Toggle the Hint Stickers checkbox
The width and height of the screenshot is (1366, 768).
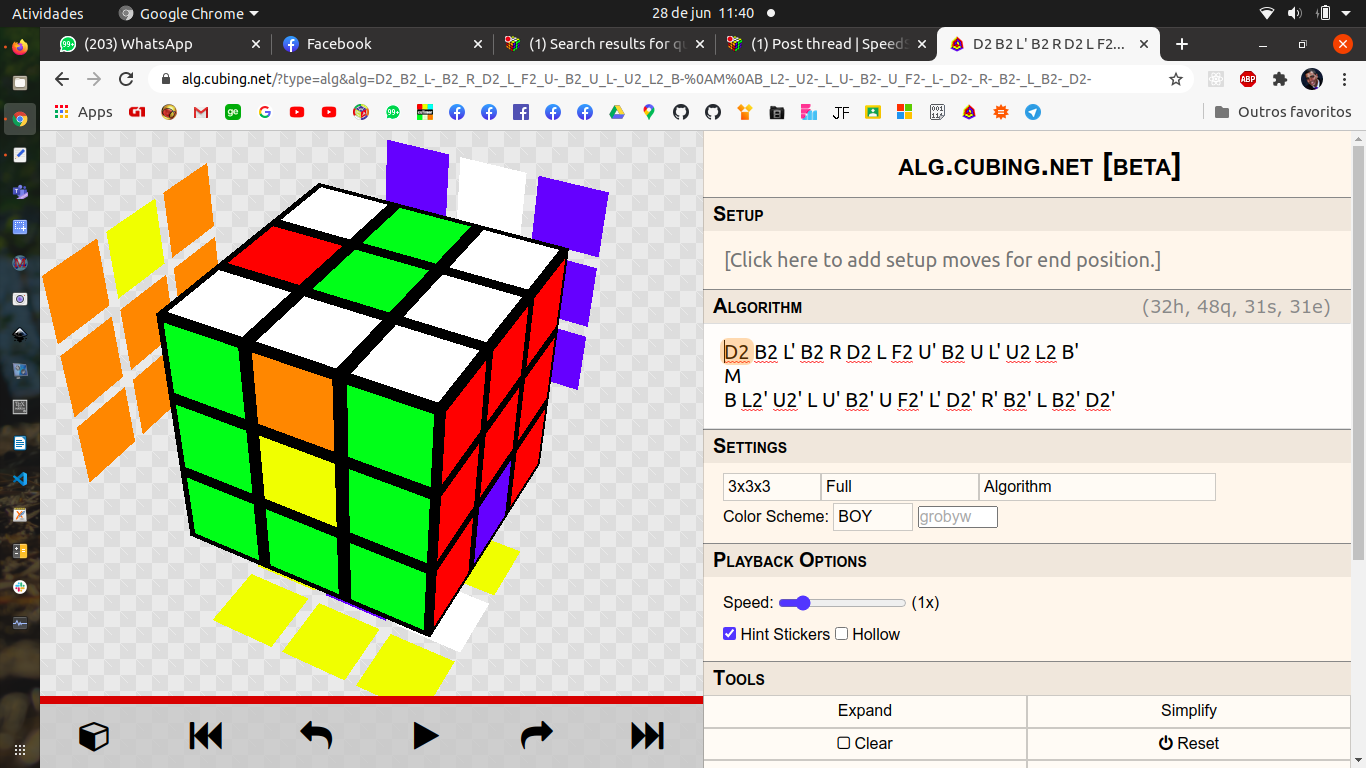pos(730,634)
